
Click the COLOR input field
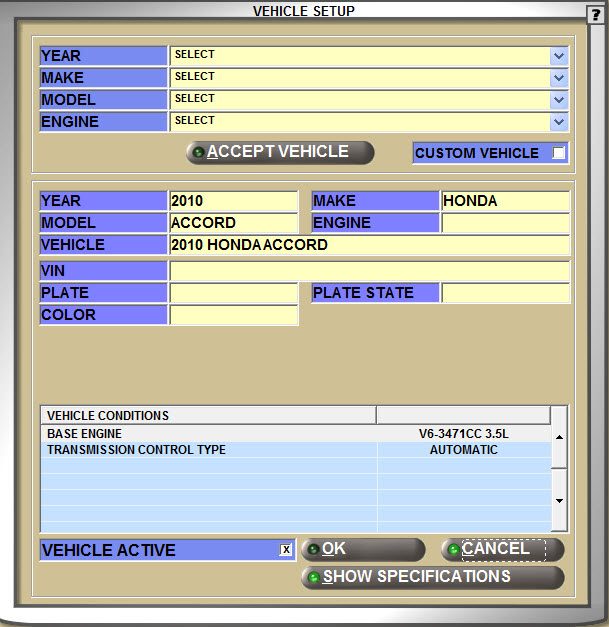click(x=233, y=315)
